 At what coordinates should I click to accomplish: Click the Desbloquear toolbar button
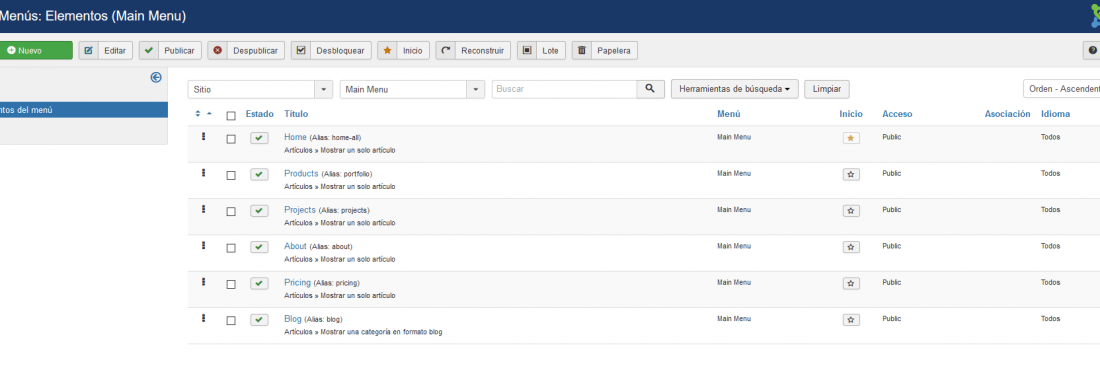click(331, 51)
